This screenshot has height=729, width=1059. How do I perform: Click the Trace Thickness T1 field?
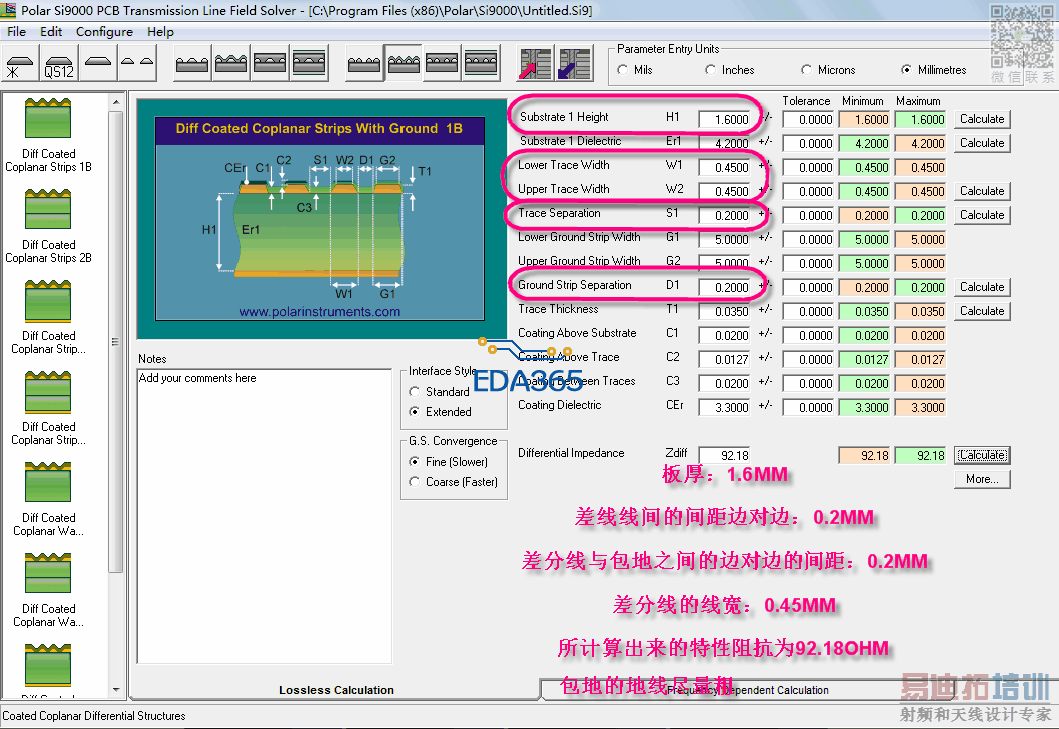coord(724,311)
